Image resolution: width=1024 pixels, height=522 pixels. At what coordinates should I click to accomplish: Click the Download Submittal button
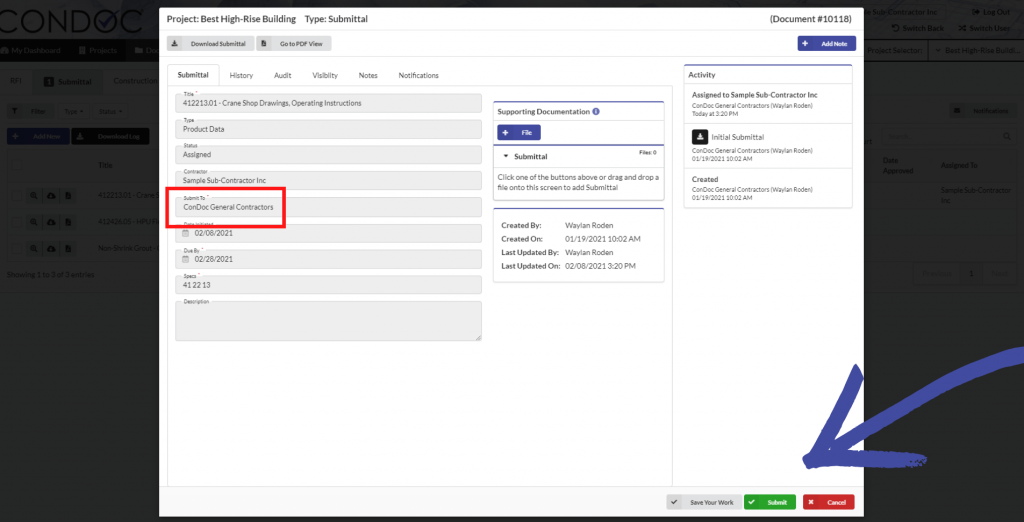(x=210, y=44)
